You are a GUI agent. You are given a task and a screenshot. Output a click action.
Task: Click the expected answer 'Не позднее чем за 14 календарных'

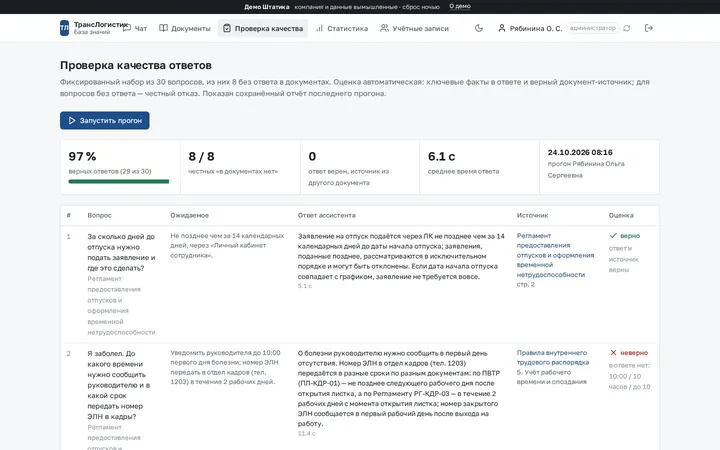click(x=227, y=245)
